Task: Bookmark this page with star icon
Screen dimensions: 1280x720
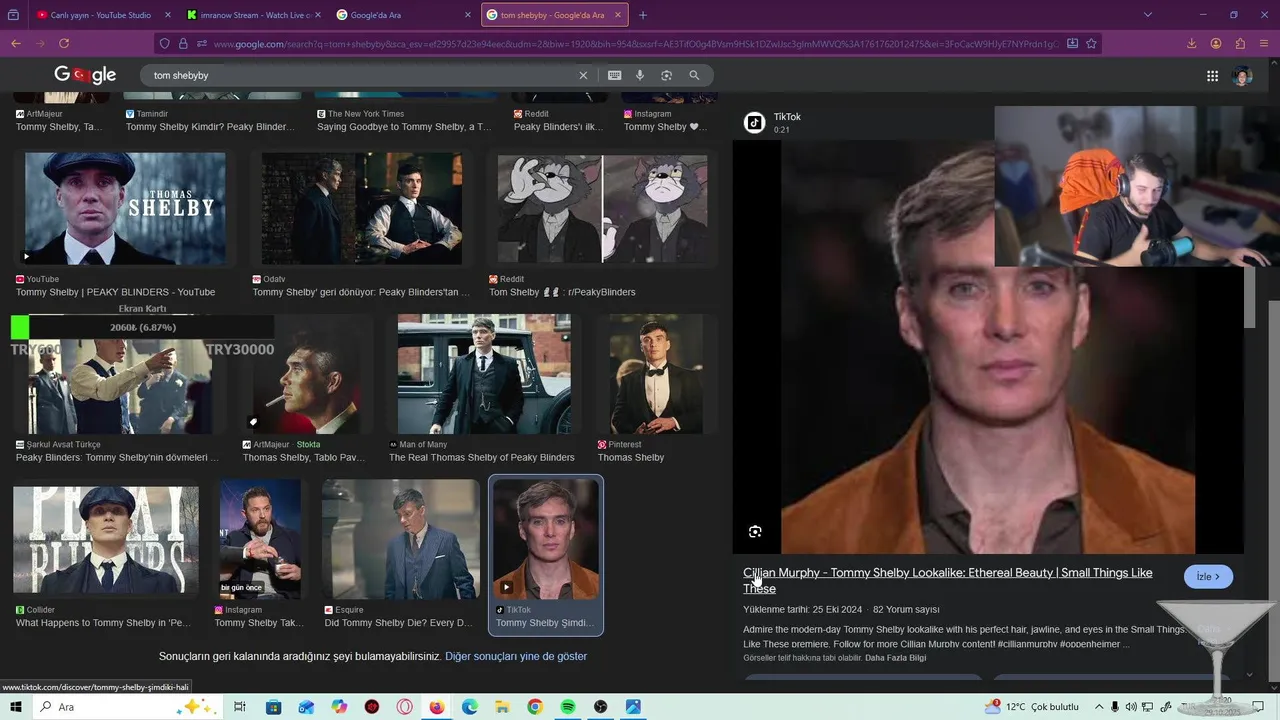Action: 1091,43
